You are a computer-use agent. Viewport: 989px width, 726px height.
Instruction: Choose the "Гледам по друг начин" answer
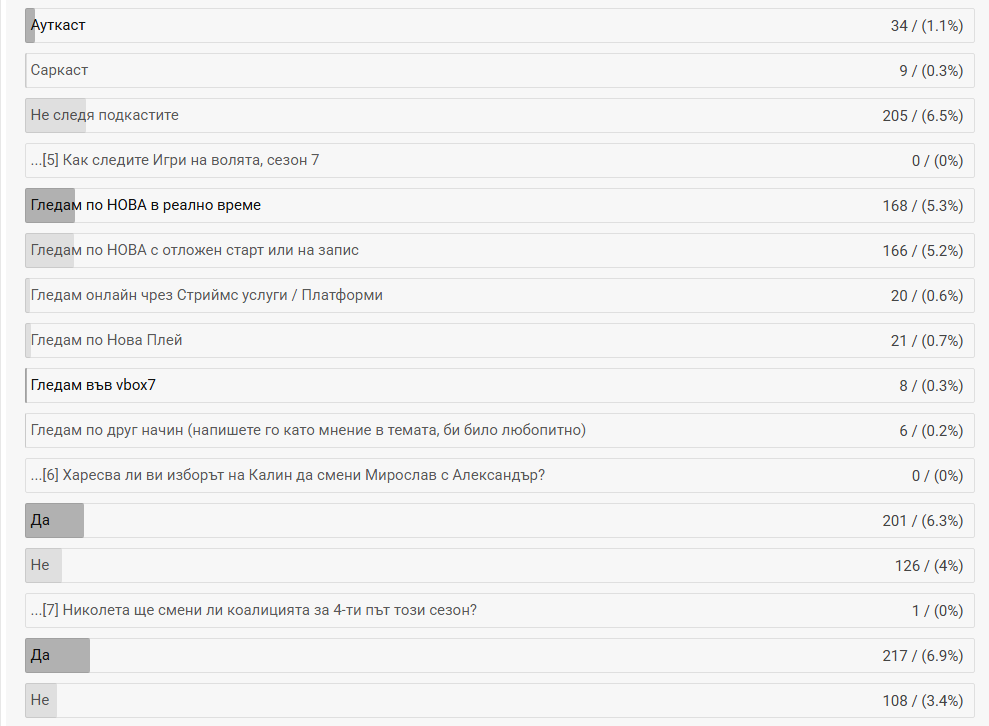308,430
